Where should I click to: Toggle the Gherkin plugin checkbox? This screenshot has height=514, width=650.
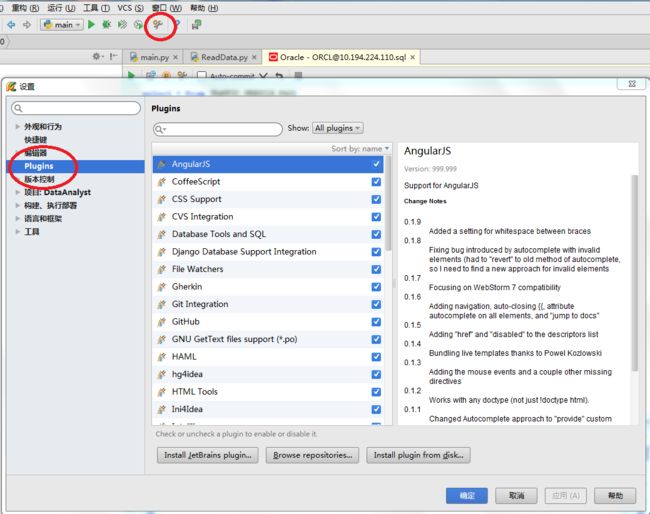pos(376,286)
